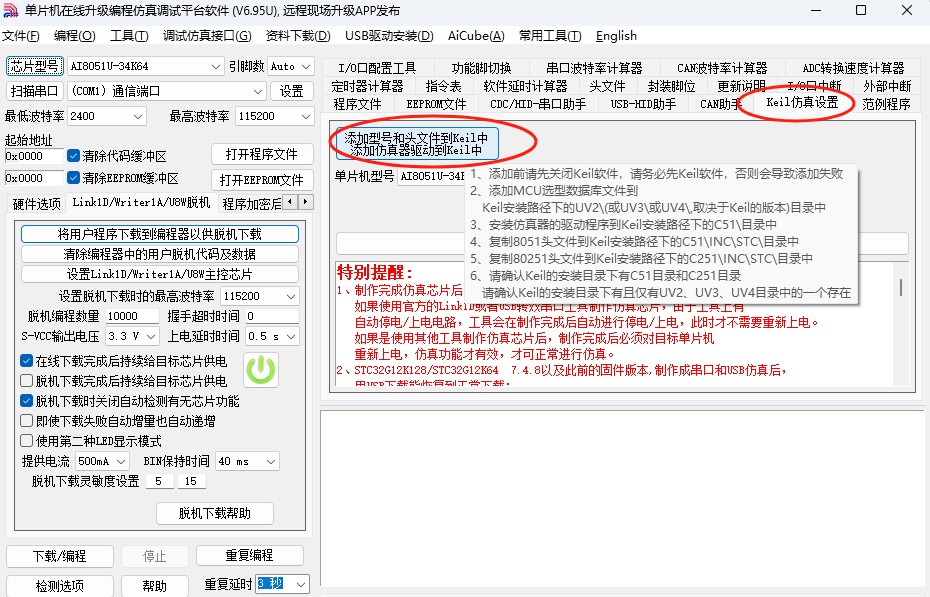
Task: Open the 文件(F) menu
Action: 21,36
